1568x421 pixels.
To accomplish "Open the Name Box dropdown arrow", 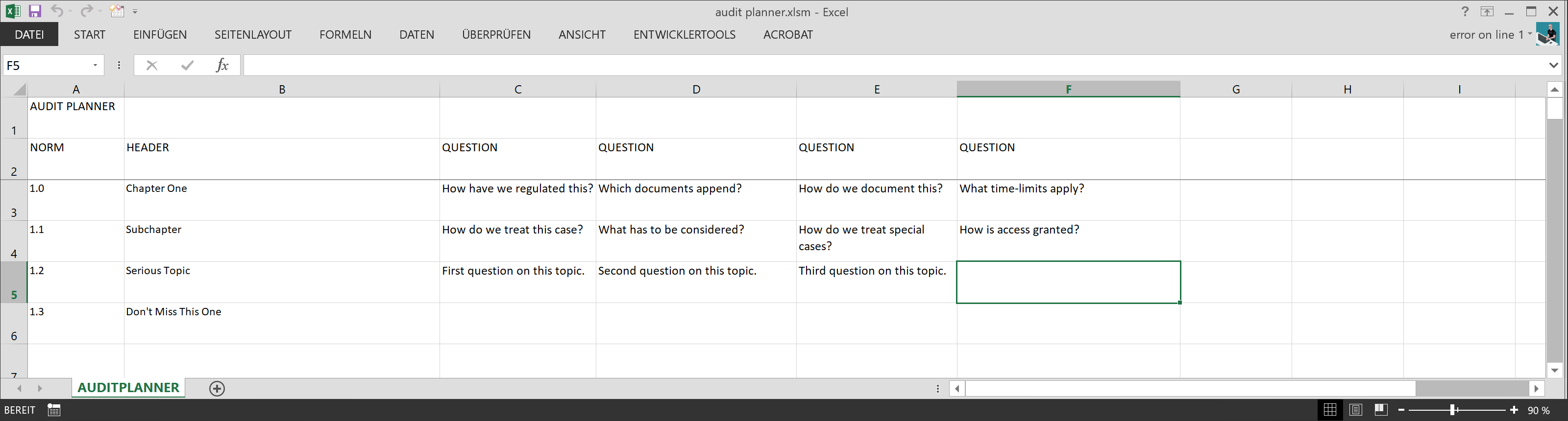I will tap(95, 65).
